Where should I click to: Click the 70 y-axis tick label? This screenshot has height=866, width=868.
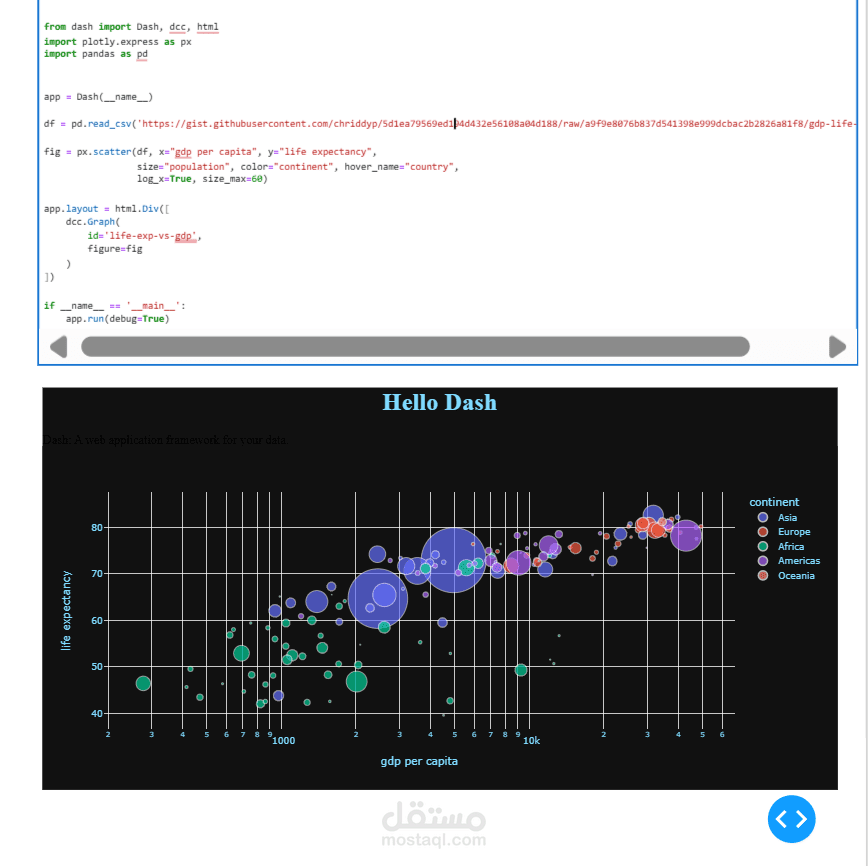coord(97,574)
